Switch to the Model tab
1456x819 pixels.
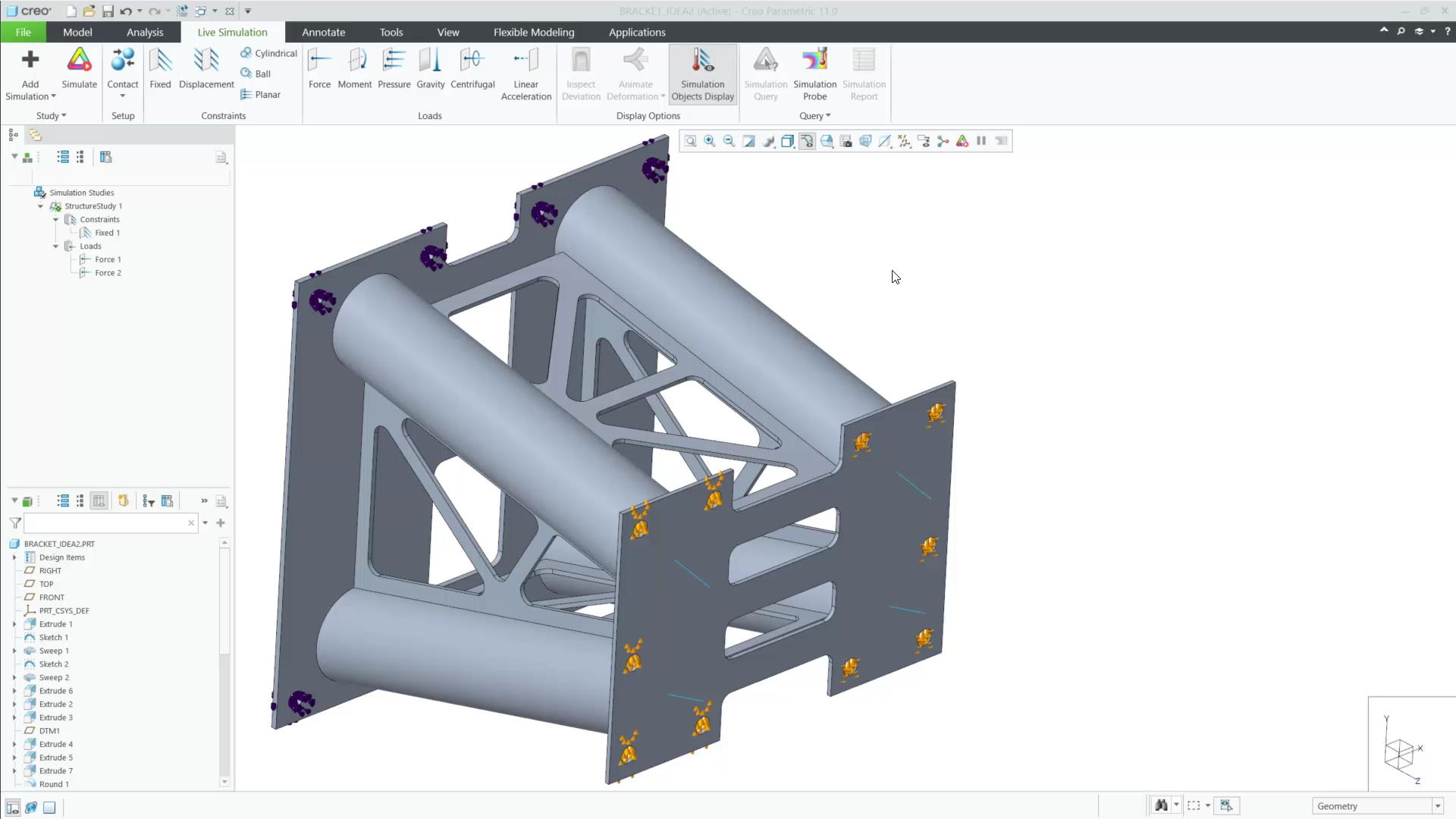[x=77, y=32]
